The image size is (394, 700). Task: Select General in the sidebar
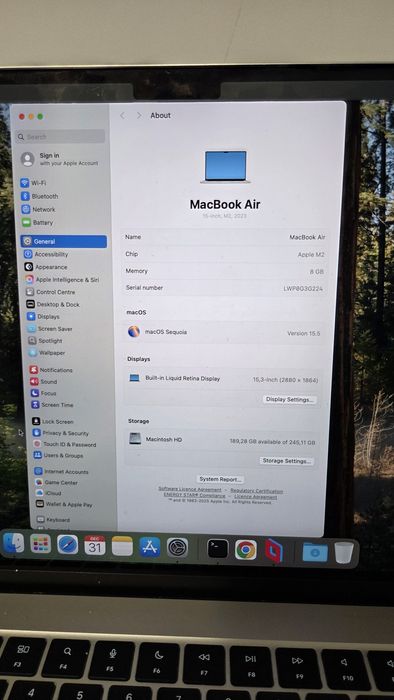(63, 242)
